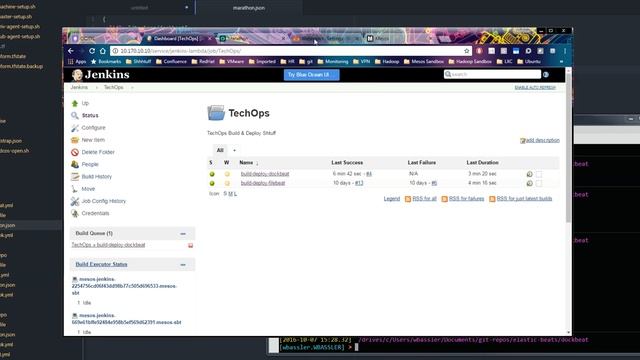Click the TechOps folder icon

pos(216,113)
